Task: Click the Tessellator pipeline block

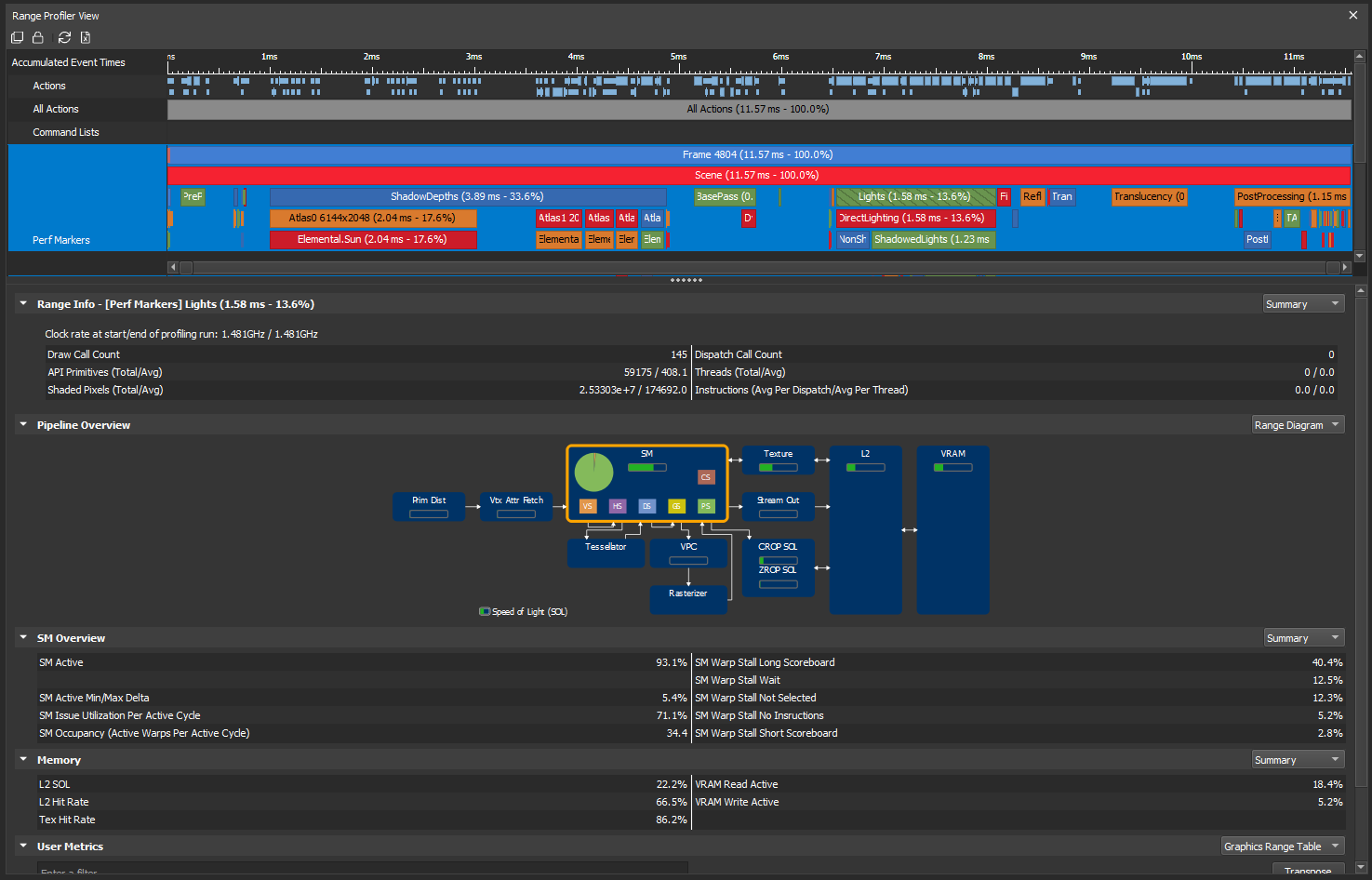Action: pos(606,553)
